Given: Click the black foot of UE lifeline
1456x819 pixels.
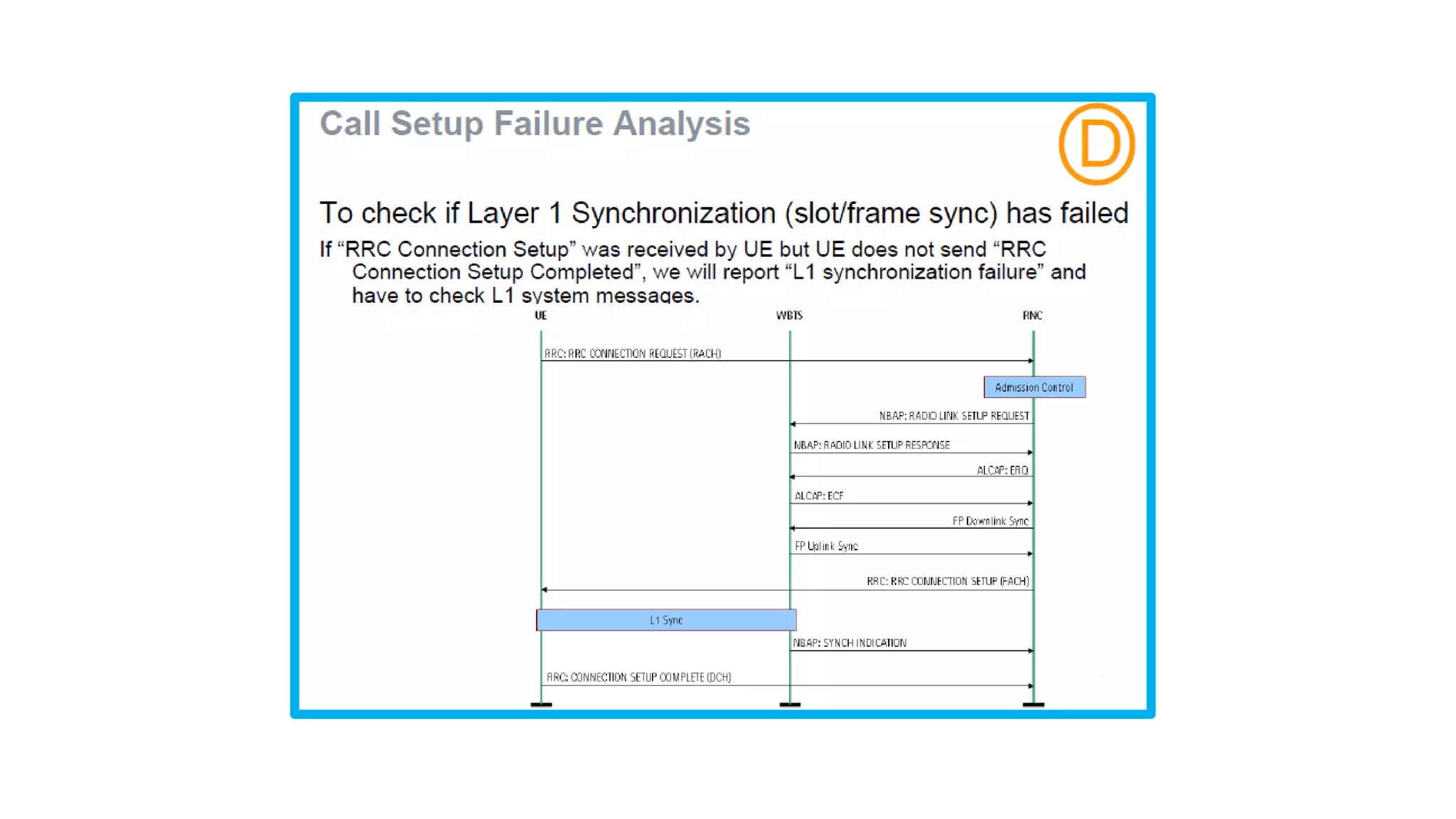Looking at the screenshot, I should (541, 705).
